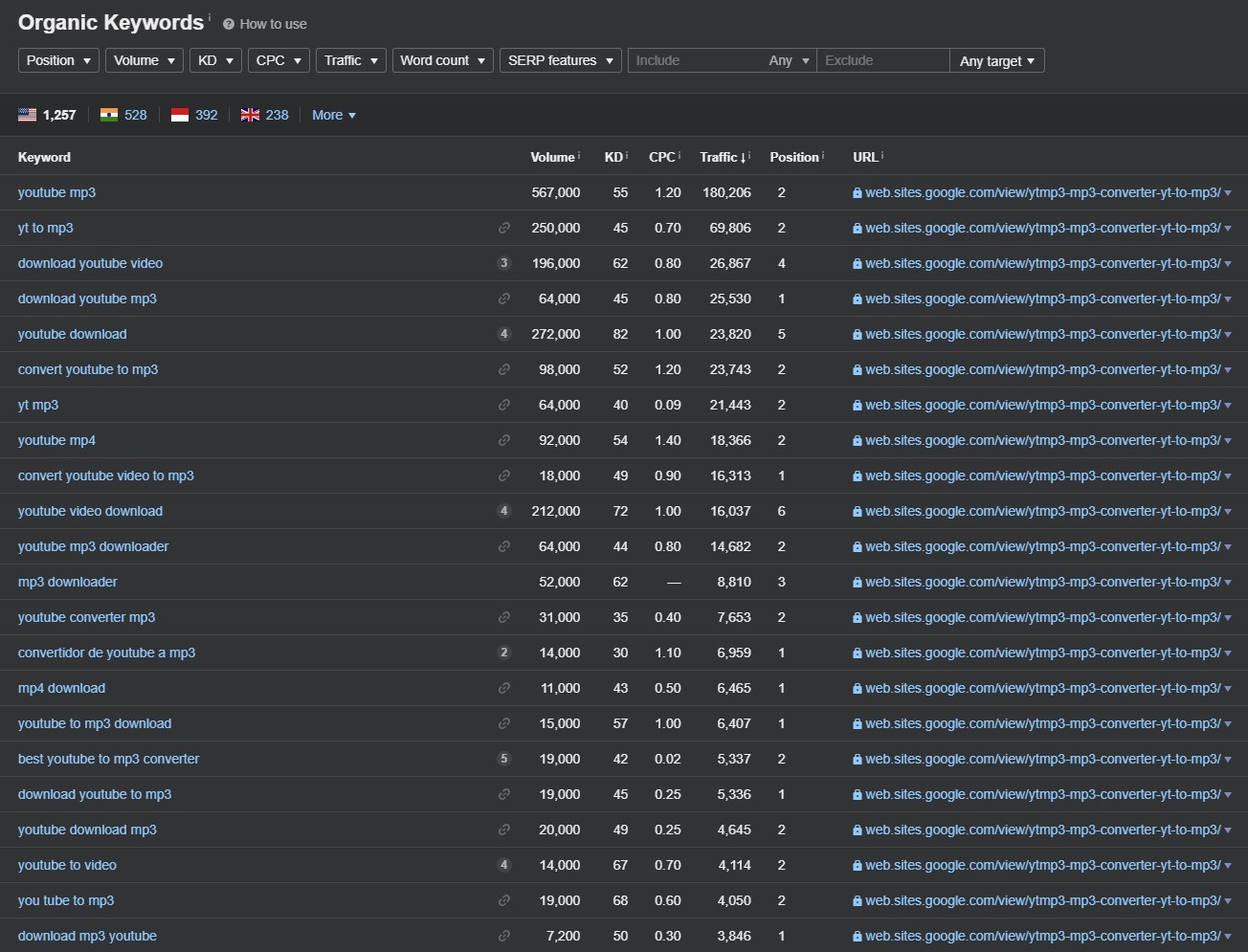The height and width of the screenshot is (952, 1248).
Task: Open the Any target dropdown
Action: pos(997,60)
